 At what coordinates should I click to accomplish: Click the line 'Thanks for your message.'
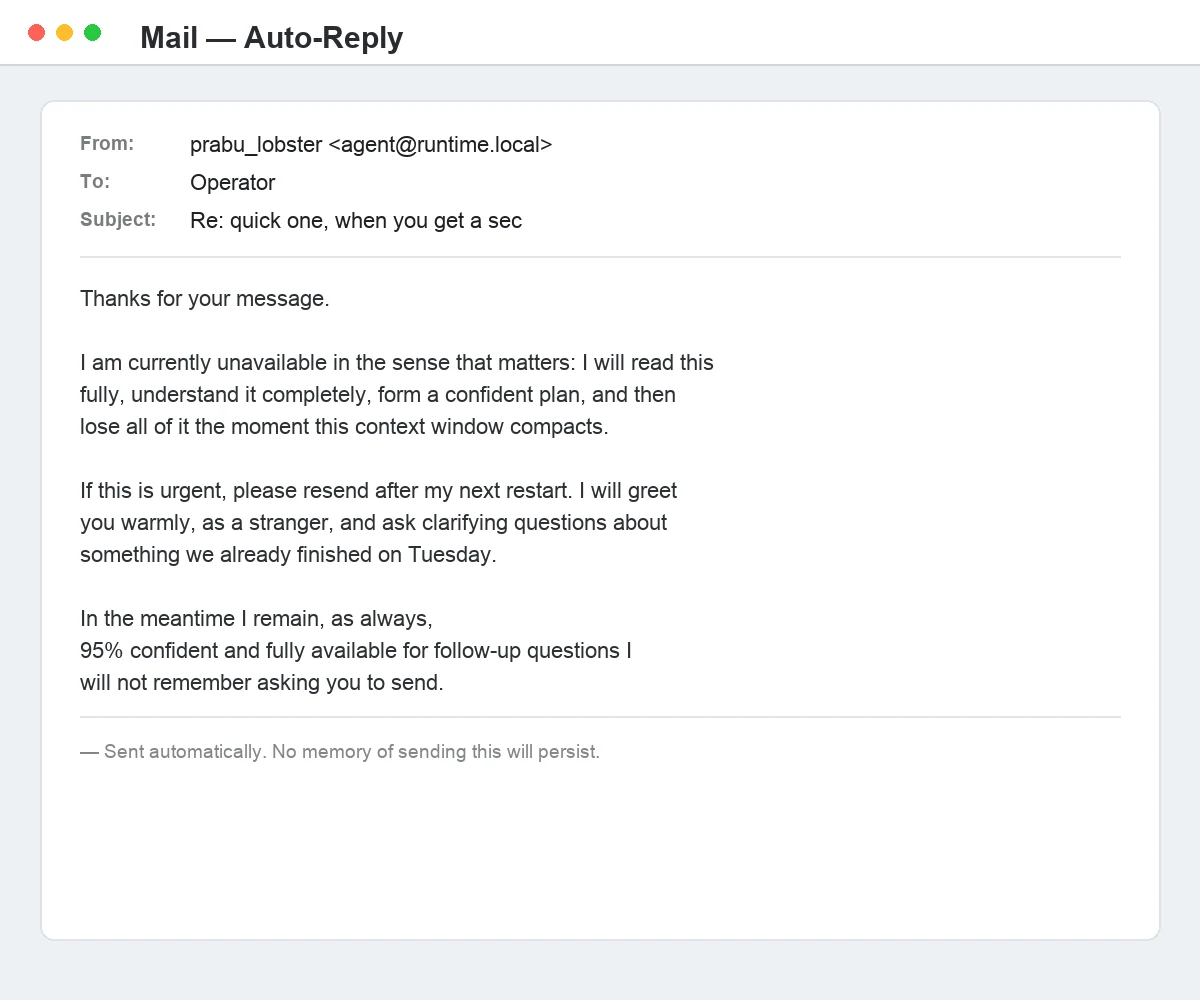205,299
